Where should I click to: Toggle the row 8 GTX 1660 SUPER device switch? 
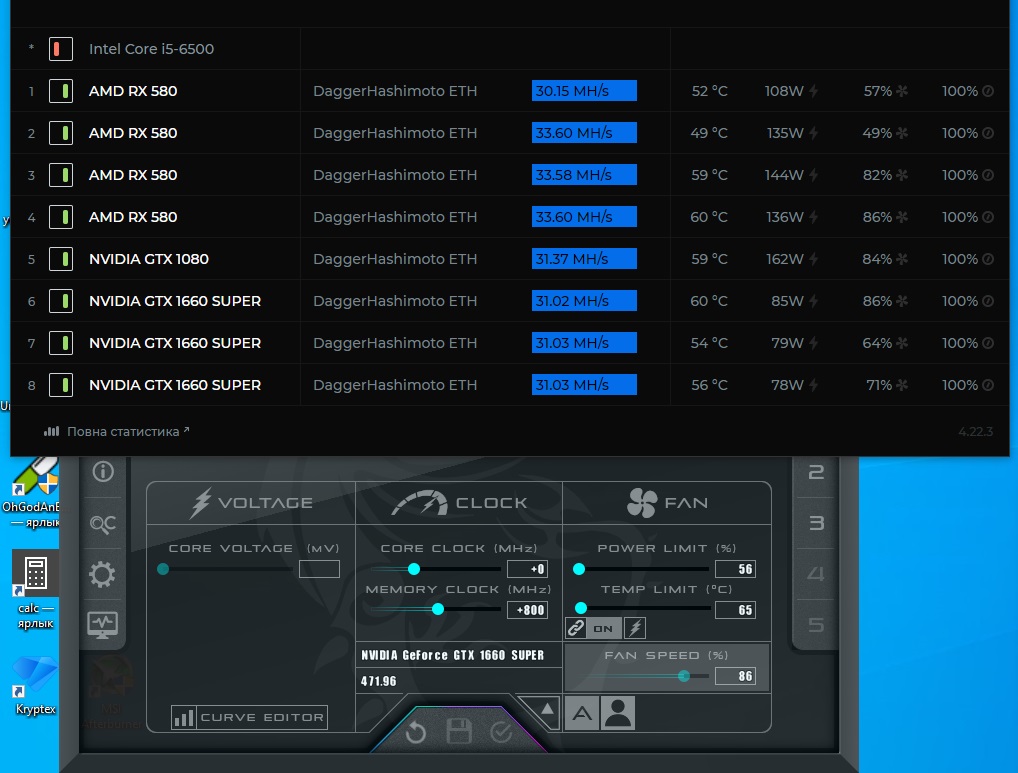[x=61, y=385]
